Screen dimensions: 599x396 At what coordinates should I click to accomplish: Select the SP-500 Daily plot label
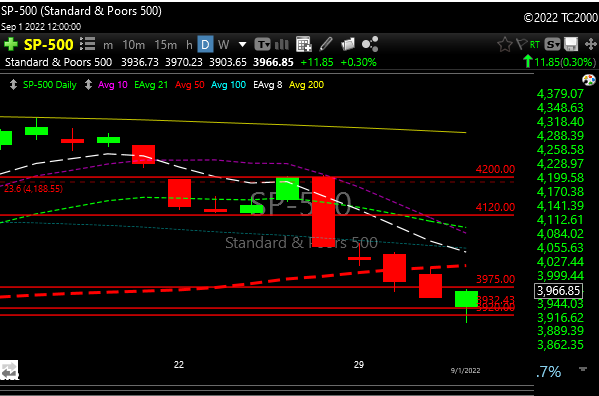coord(50,85)
